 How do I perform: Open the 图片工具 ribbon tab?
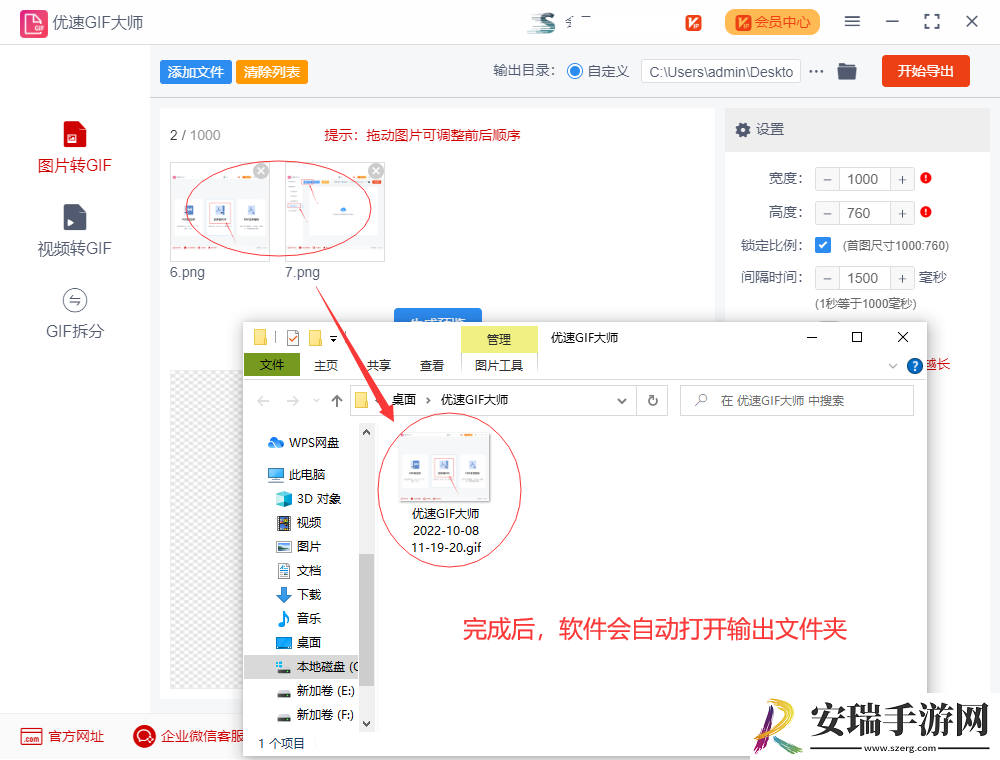coord(499,365)
